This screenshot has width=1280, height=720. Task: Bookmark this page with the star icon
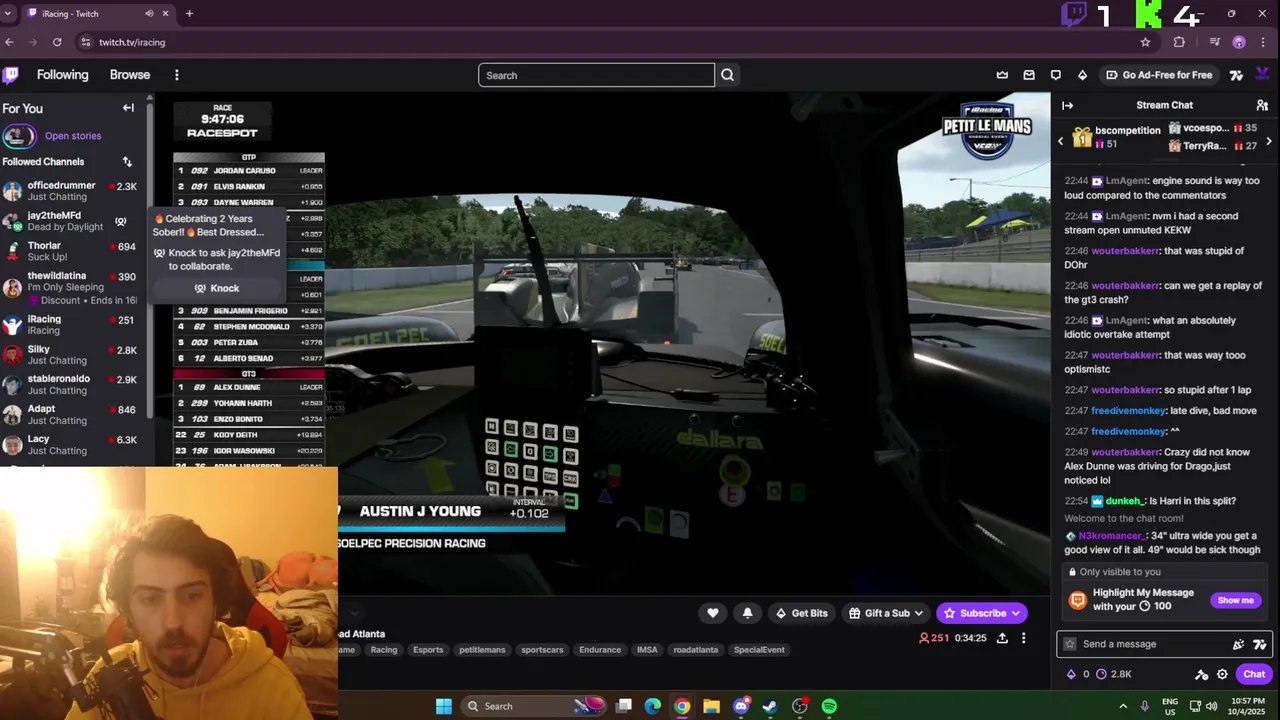click(x=1145, y=42)
